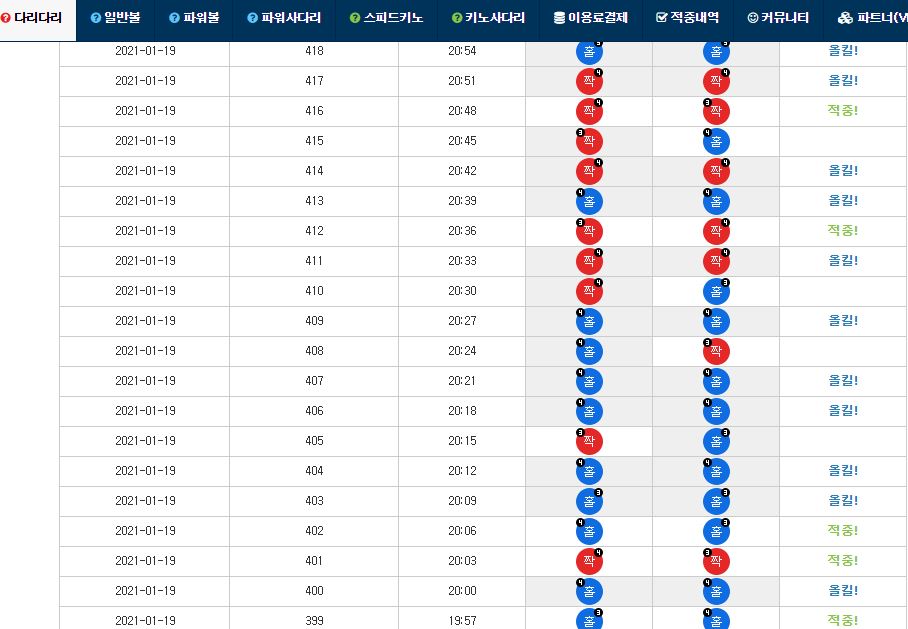Click the smiley icon beside 커뮤니티
This screenshot has width=908, height=629.
[753, 18]
